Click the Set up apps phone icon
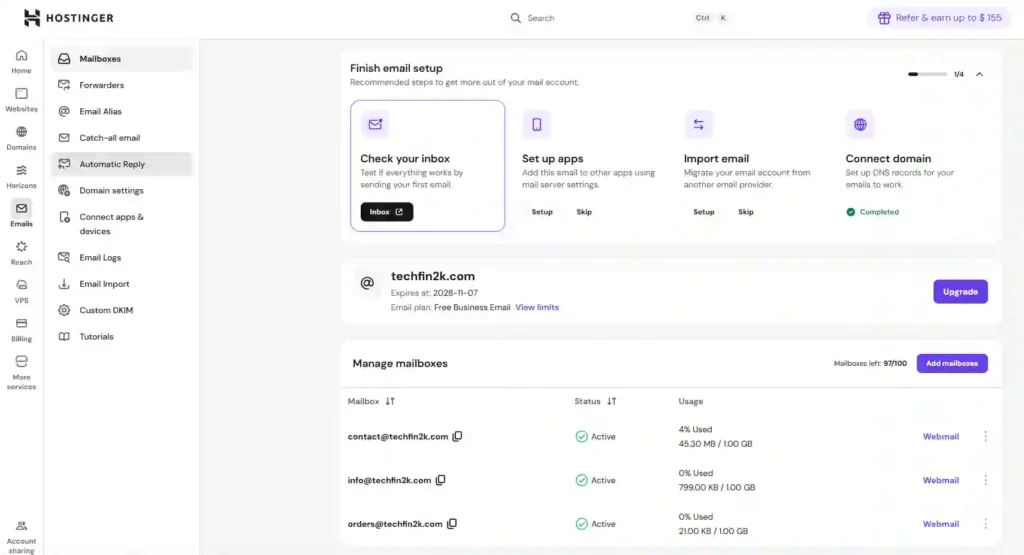1024x555 pixels. (537, 124)
